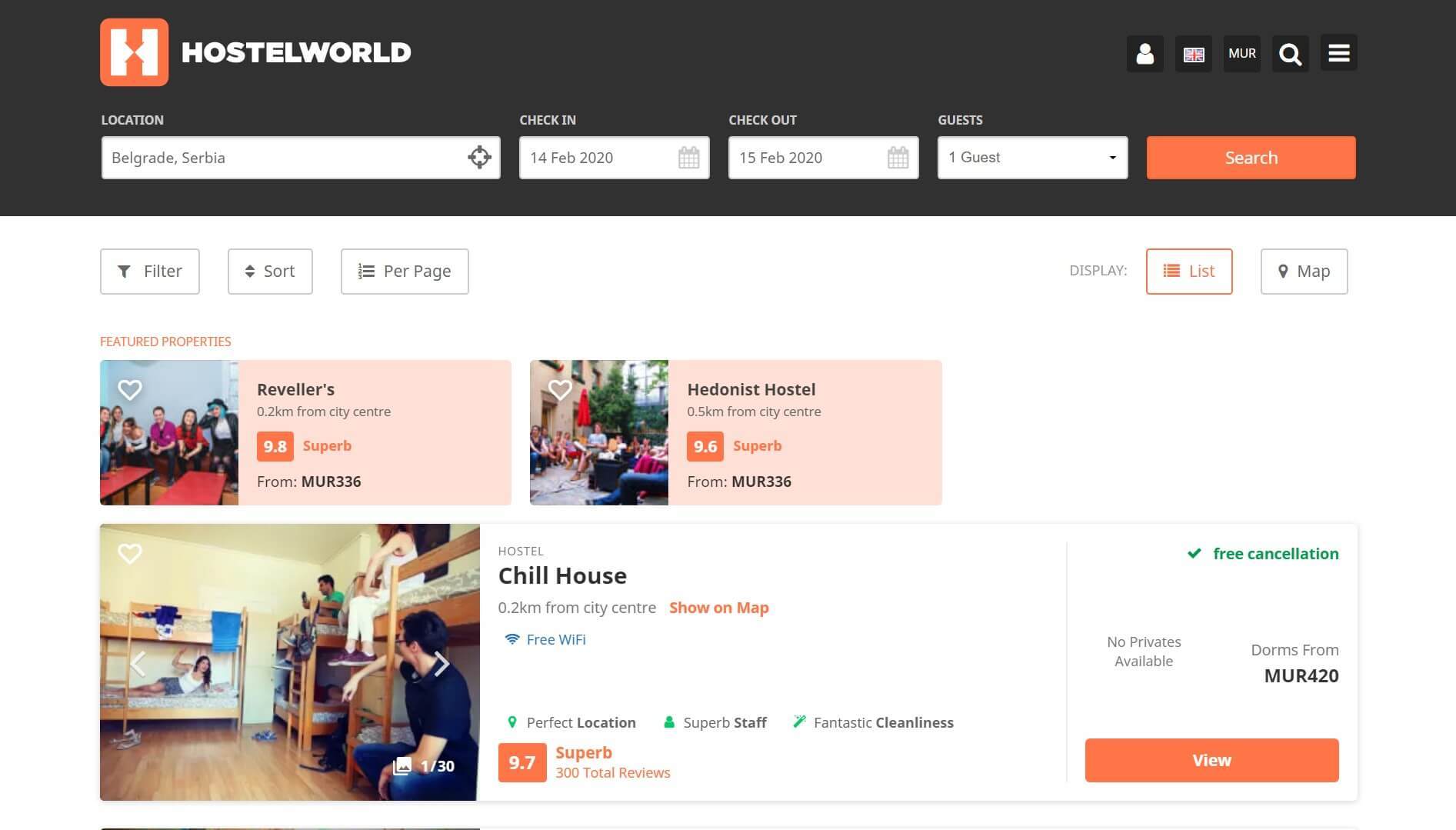
Task: Click the View button for Chill House
Action: [1211, 760]
